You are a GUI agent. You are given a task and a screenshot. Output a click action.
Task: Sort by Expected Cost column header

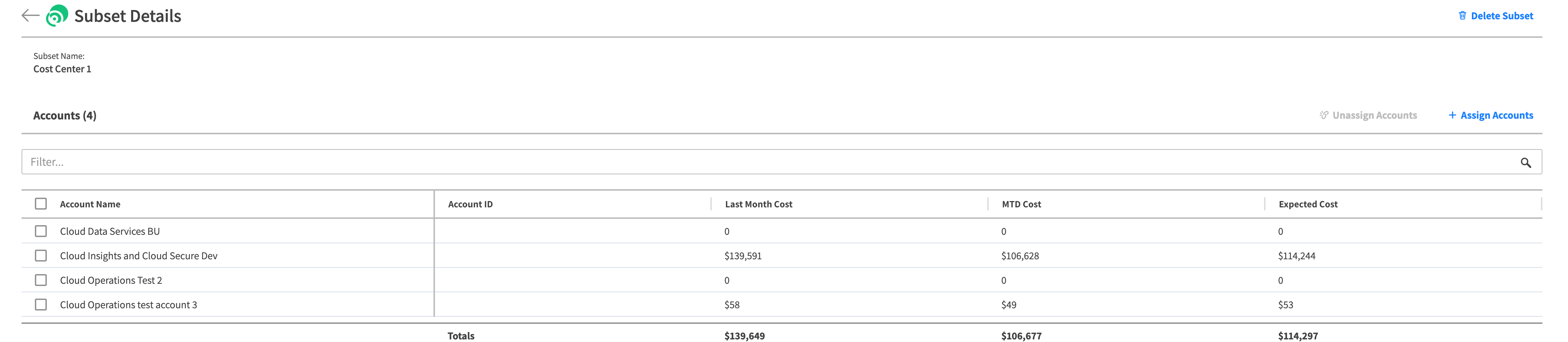[1307, 204]
